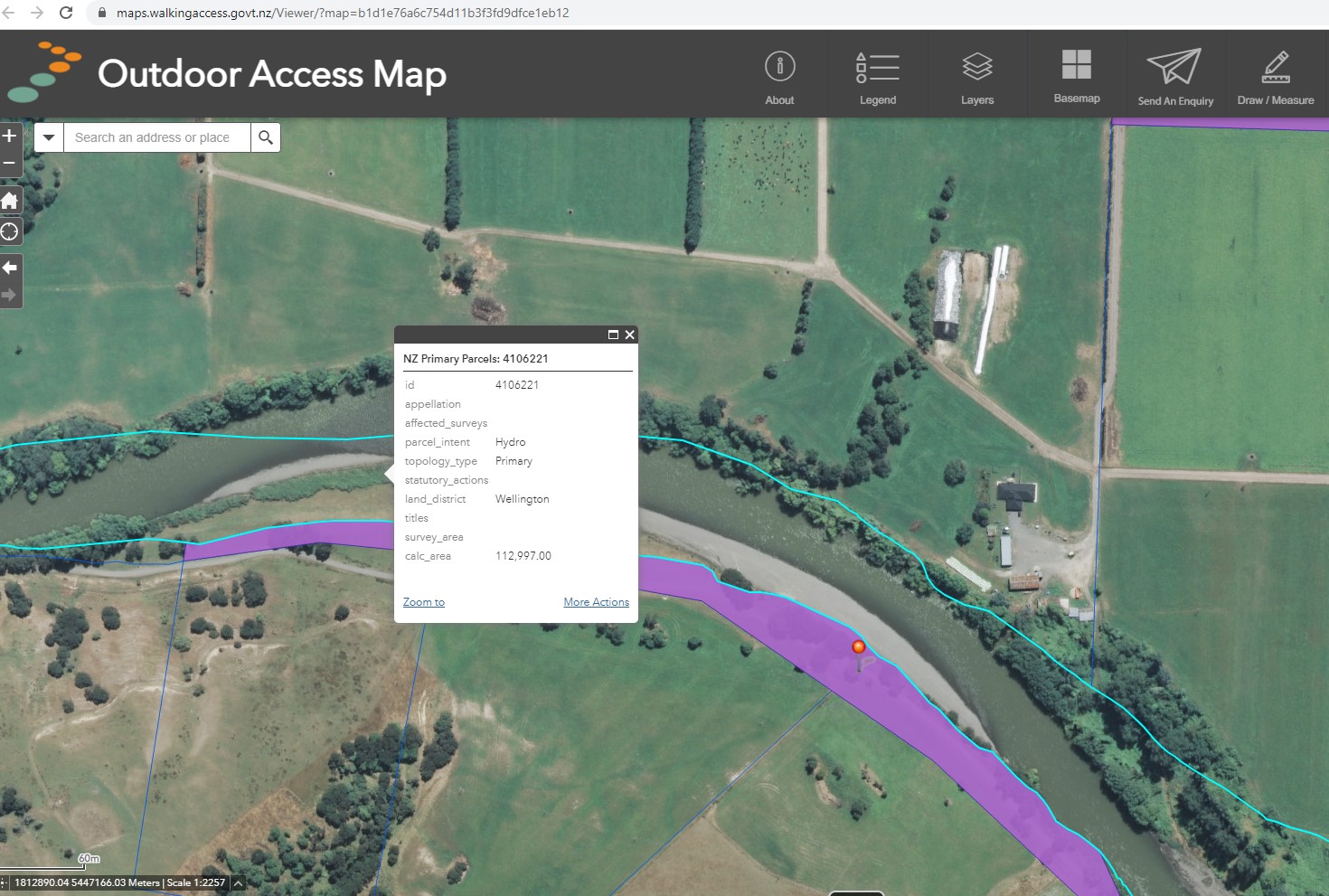Click the coordinate options icon at left of status bar
This screenshot has height=896, width=1329.
4,883
